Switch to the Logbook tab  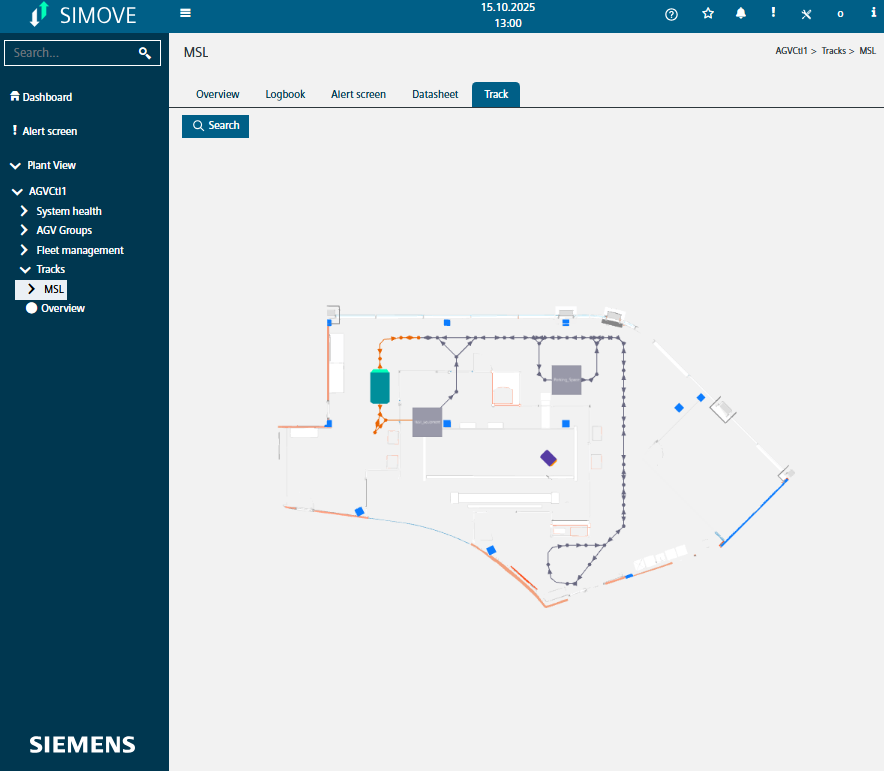point(285,94)
